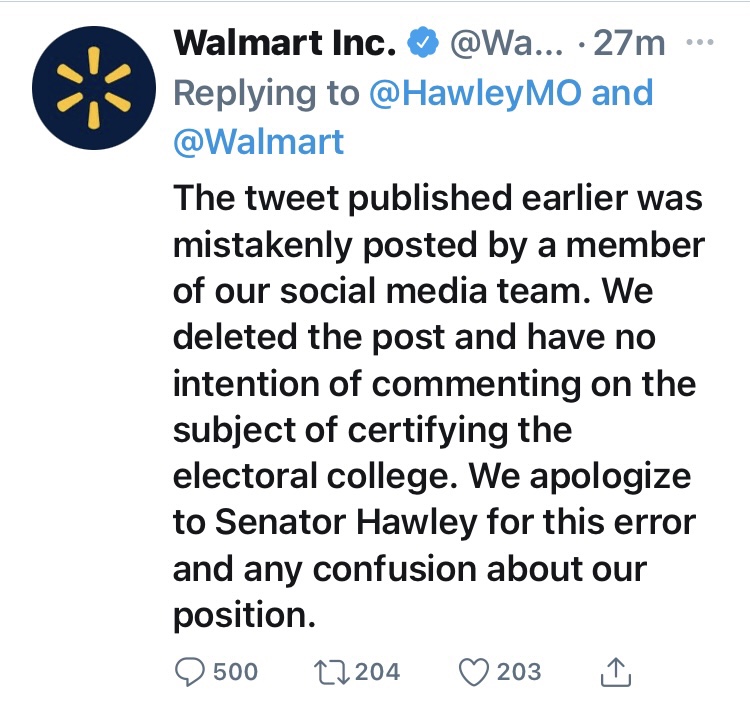750x707 pixels.
Task: Visit the @Walmart mention link
Action: [x=259, y=141]
